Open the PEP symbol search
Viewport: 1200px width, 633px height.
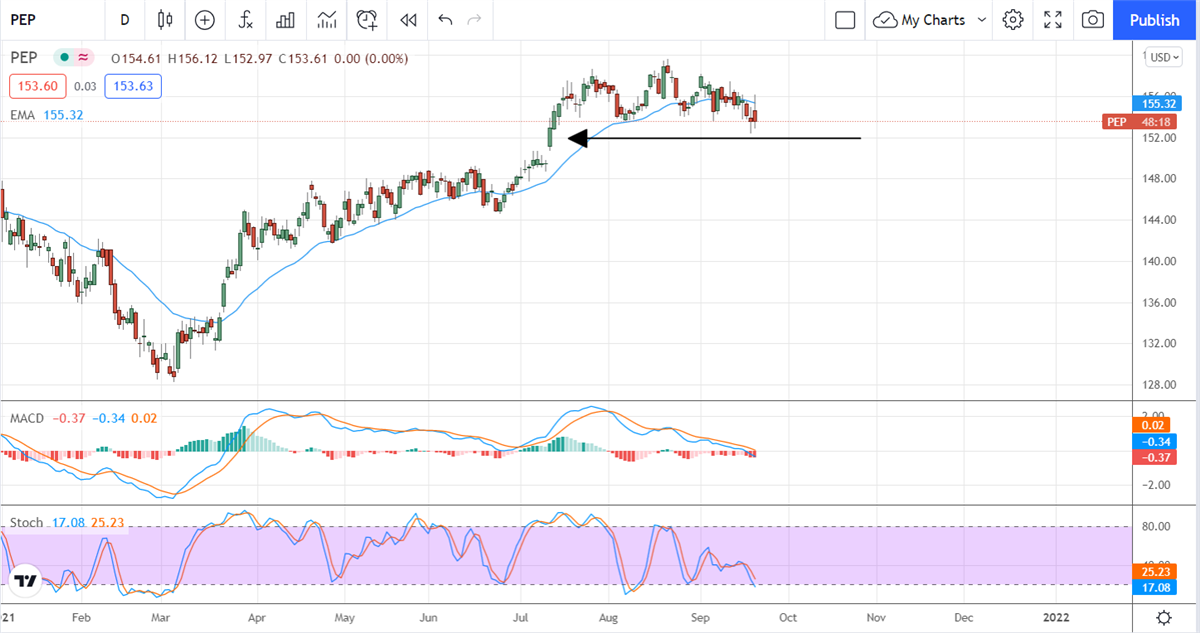coord(24,20)
